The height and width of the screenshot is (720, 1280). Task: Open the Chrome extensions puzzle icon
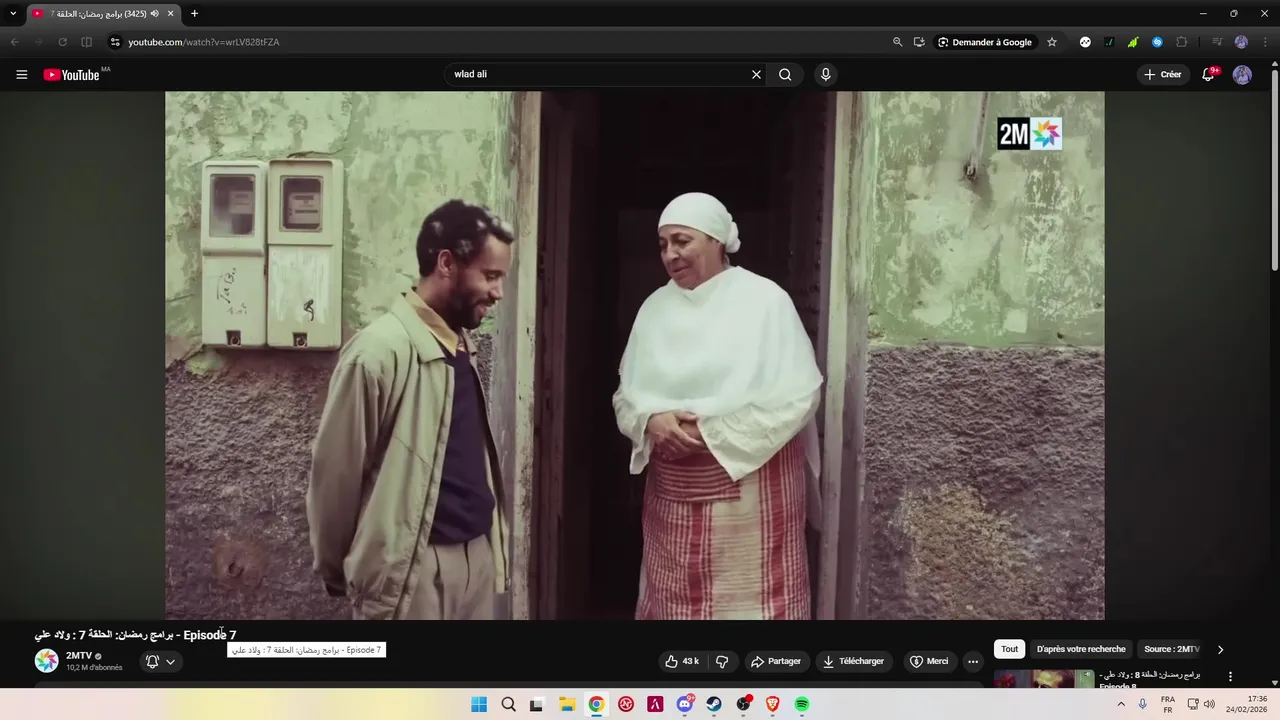(1181, 42)
